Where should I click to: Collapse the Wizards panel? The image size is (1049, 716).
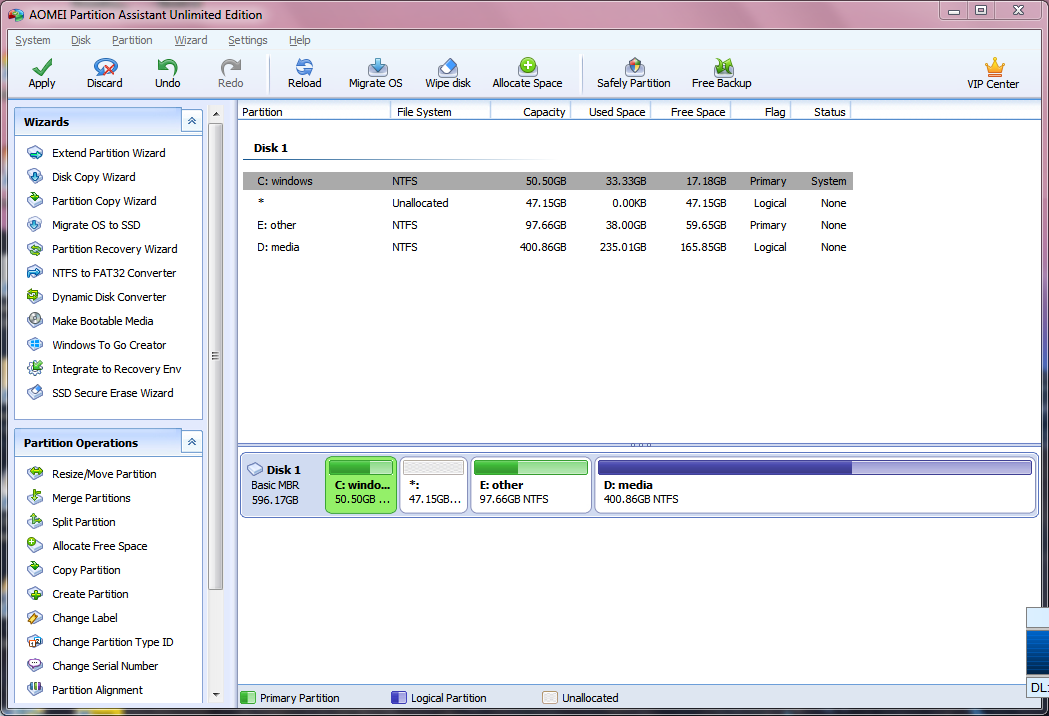click(192, 121)
